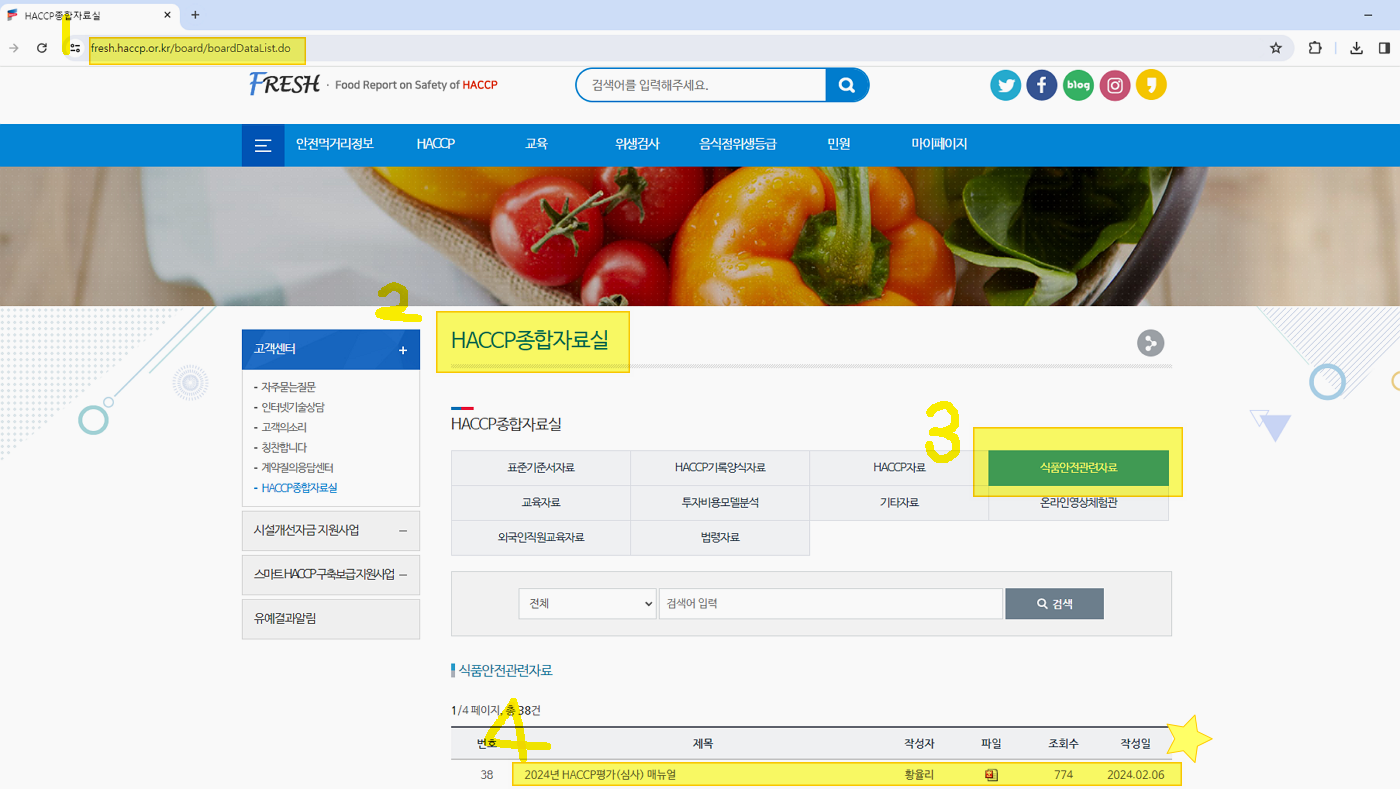The height and width of the screenshot is (789, 1400).
Task: Expand the 스마트HACCP 구축보급지원사업 section
Action: pos(331,575)
